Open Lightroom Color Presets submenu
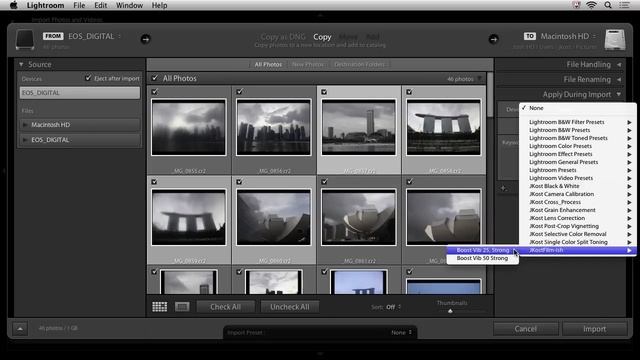Viewport: 640px width, 360px height. (578, 146)
